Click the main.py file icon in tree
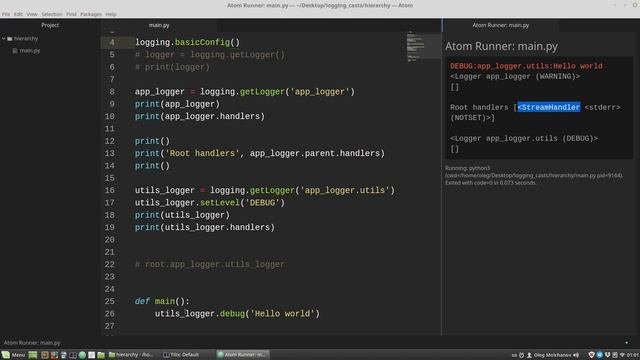The width and height of the screenshot is (640, 360). pyautogui.click(x=15, y=51)
